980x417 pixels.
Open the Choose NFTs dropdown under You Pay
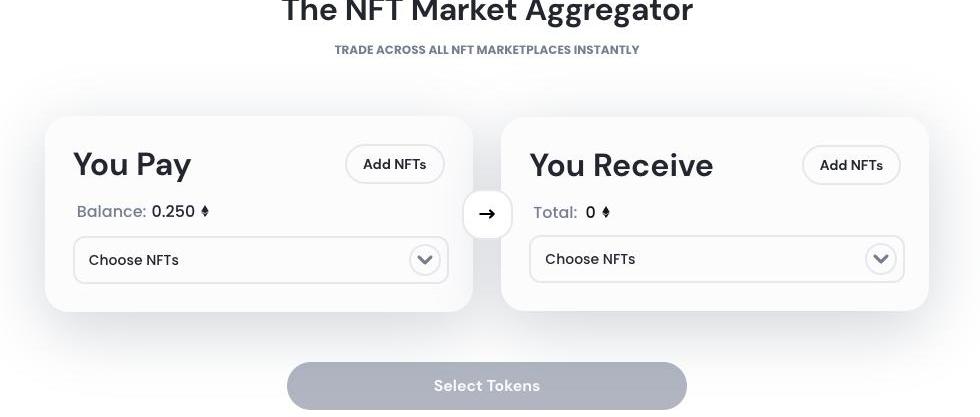(x=240, y=260)
